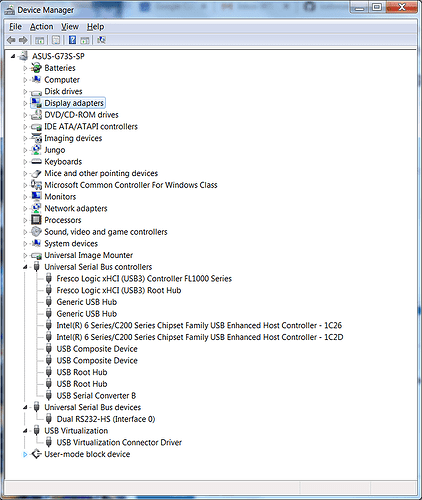Open the View menu
The width and height of the screenshot is (422, 500).
pos(70,27)
